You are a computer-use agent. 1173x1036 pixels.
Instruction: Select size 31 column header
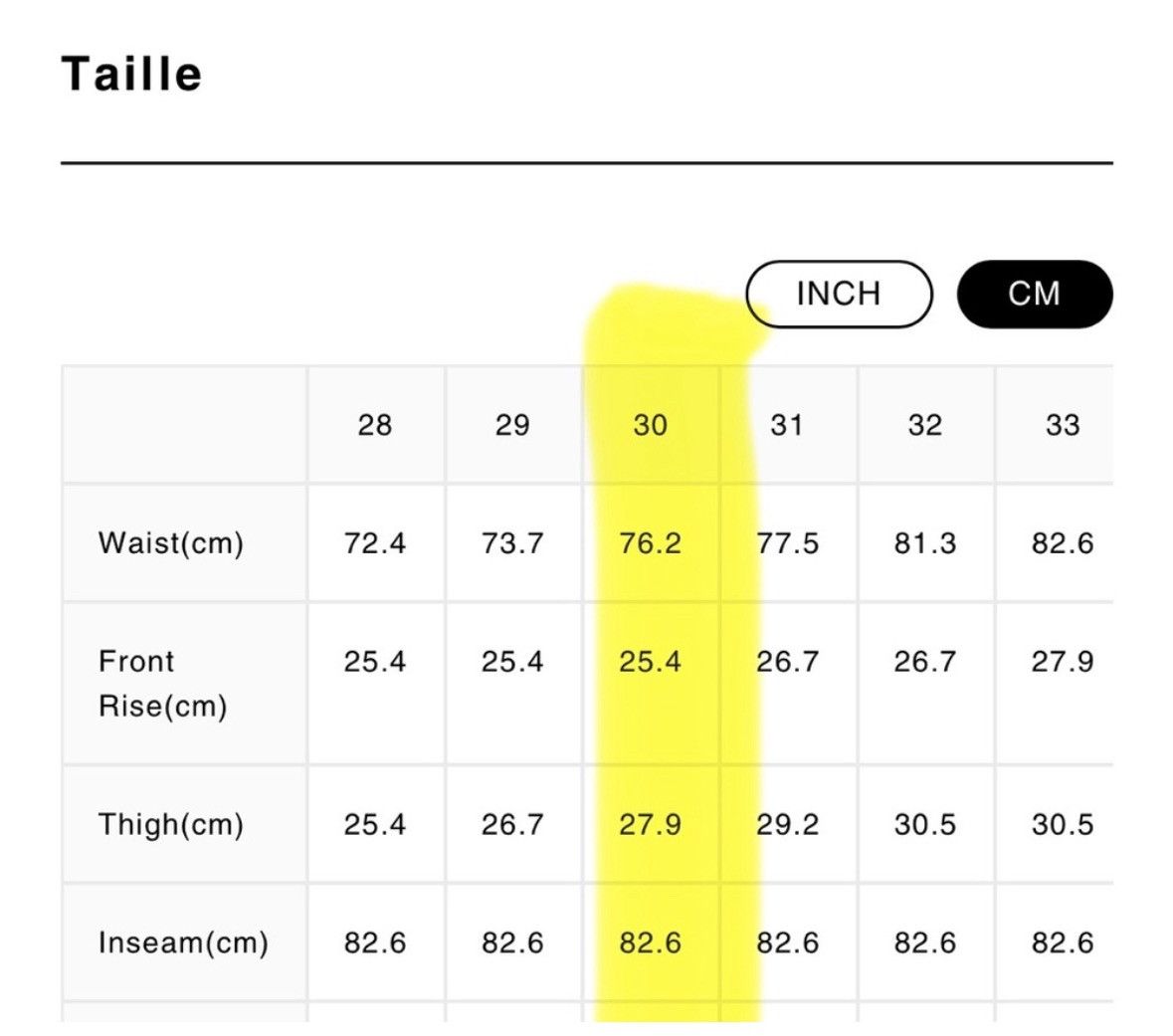pos(787,425)
